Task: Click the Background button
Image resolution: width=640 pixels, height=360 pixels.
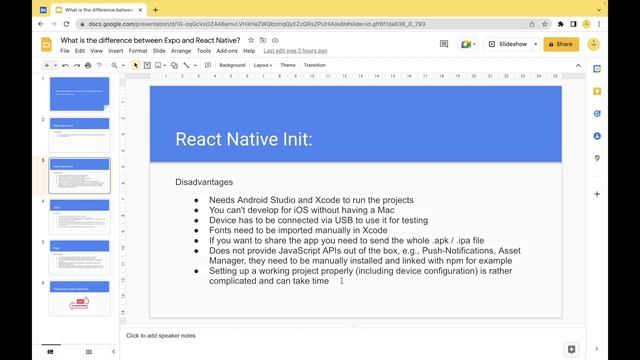Action: [x=232, y=65]
